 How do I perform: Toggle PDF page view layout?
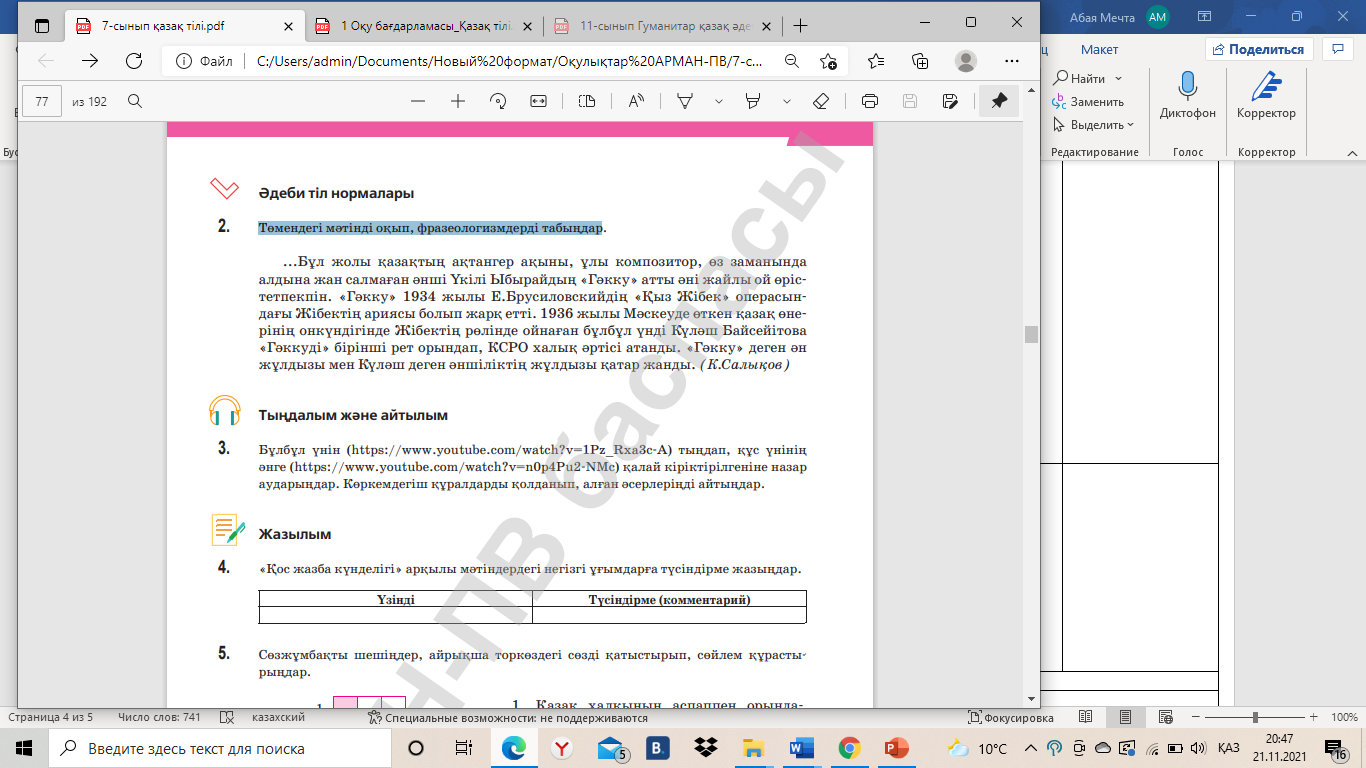(x=587, y=102)
